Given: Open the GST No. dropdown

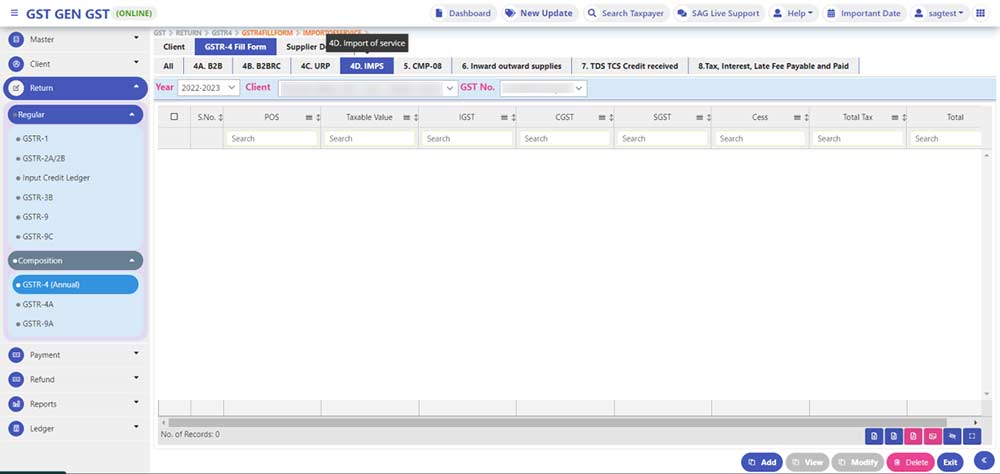Looking at the screenshot, I should click(543, 88).
